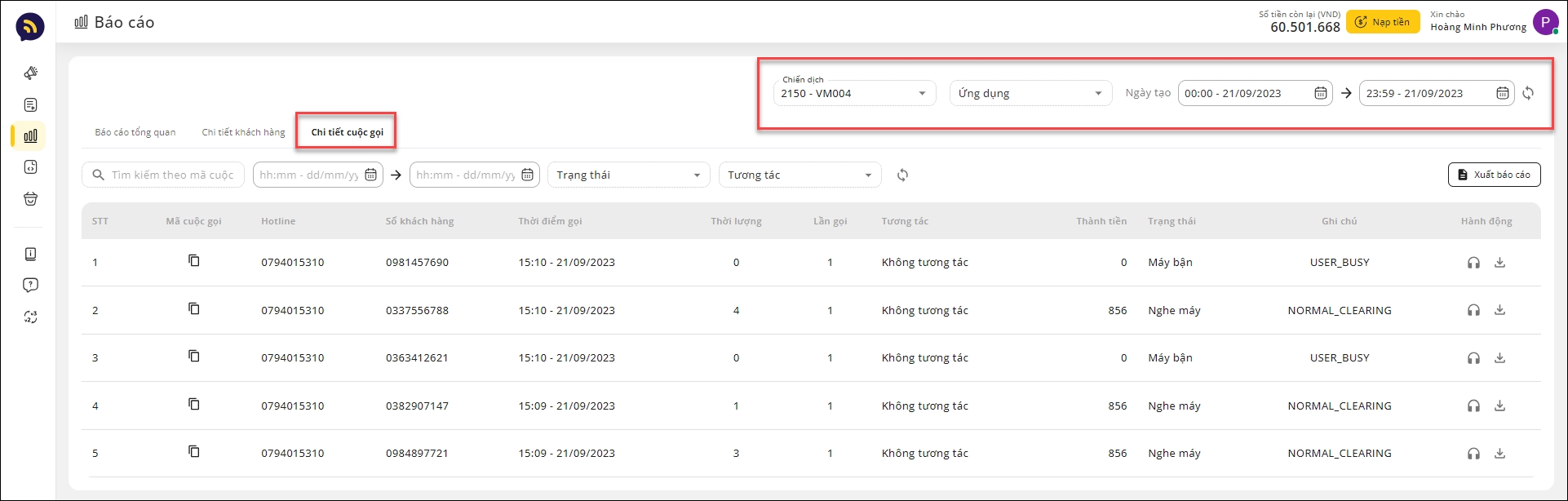
Task: Refresh the campaign date filter
Action: (1528, 93)
